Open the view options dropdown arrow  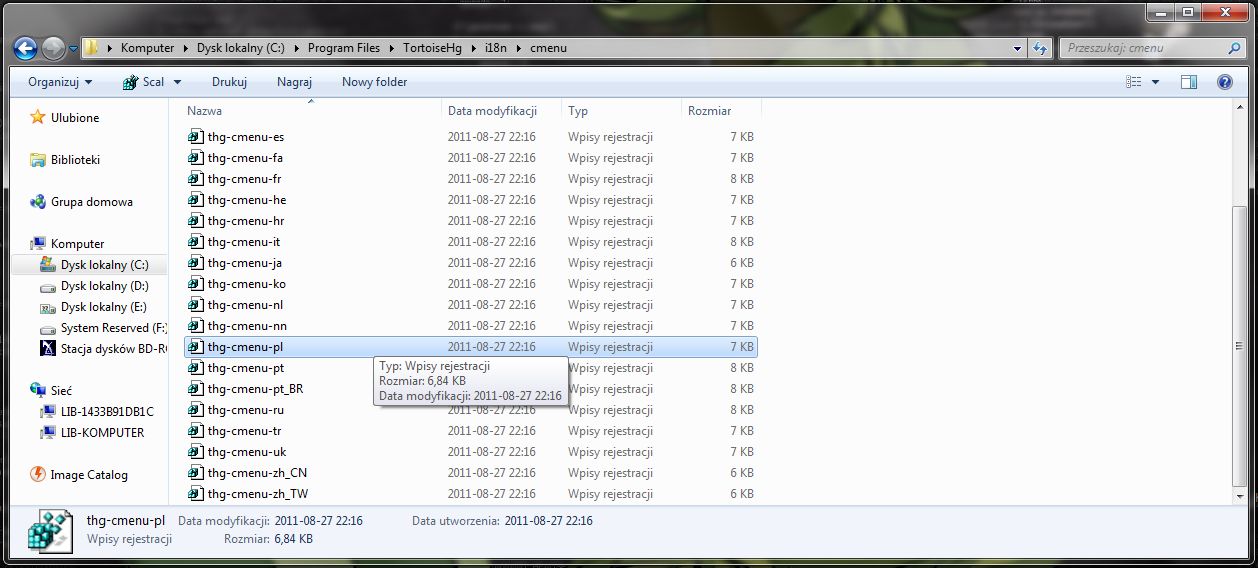[x=1156, y=82]
